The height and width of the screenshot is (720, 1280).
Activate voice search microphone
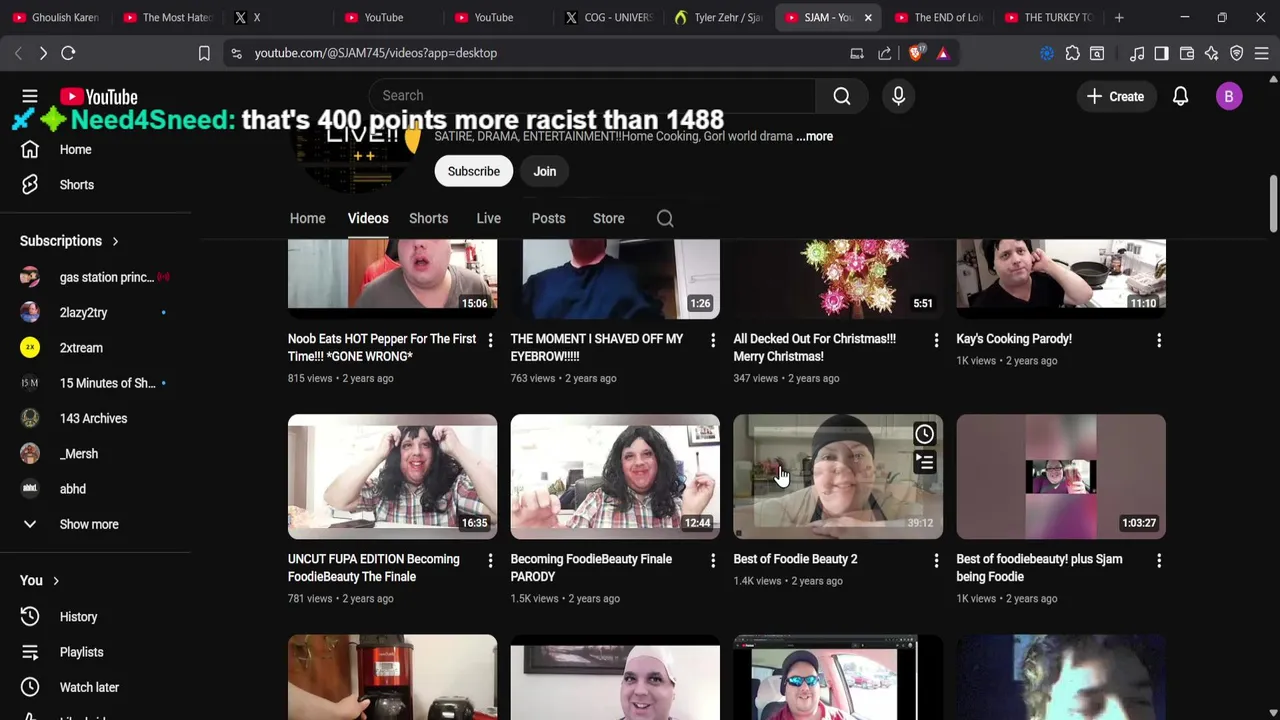point(898,96)
